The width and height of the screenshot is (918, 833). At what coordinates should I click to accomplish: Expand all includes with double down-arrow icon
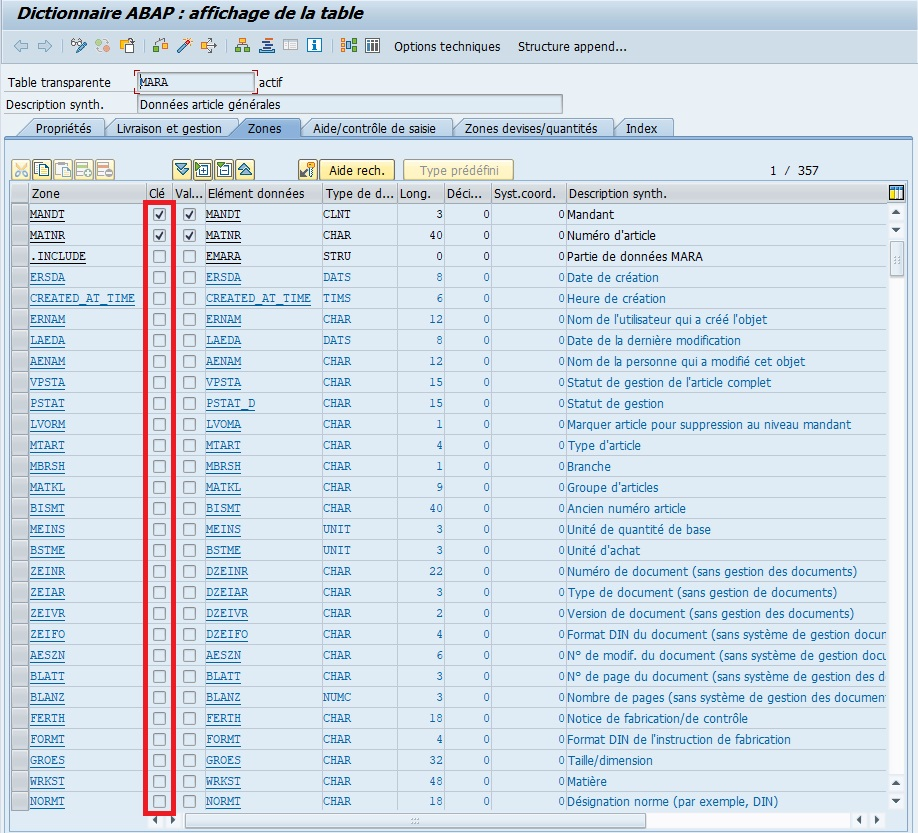coord(181,170)
